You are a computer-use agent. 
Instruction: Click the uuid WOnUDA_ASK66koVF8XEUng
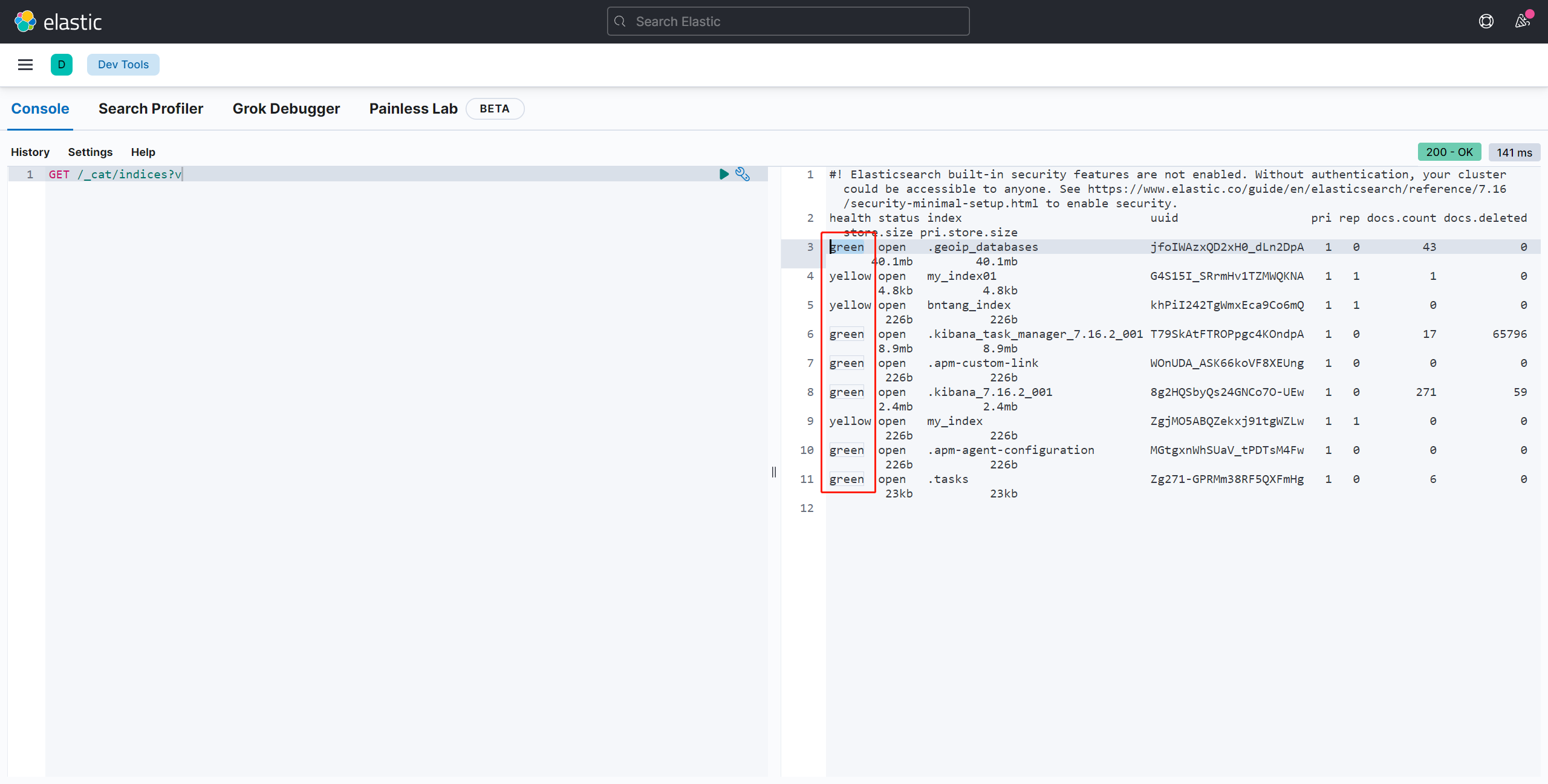click(1227, 363)
